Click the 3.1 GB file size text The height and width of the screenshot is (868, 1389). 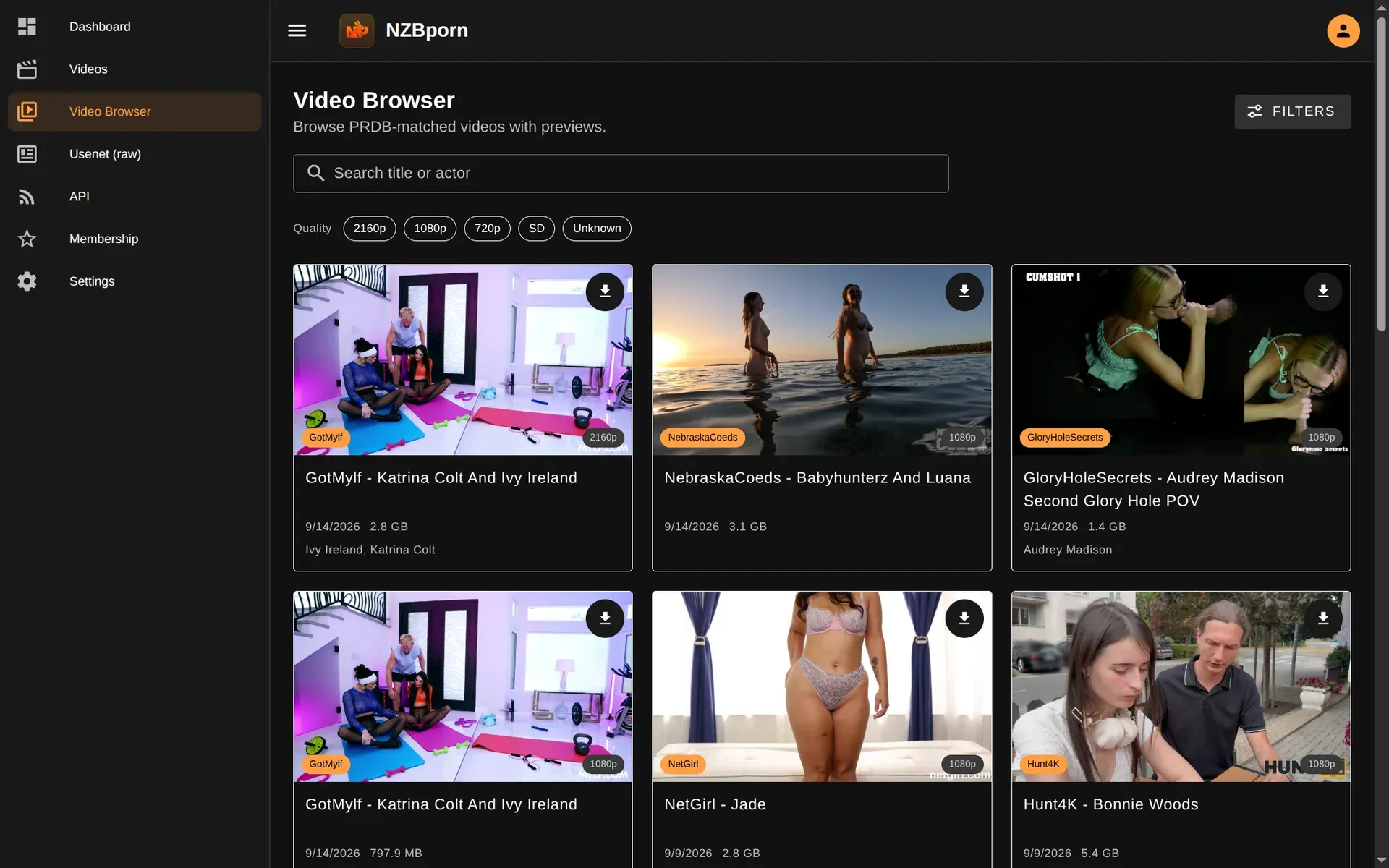coord(748,527)
